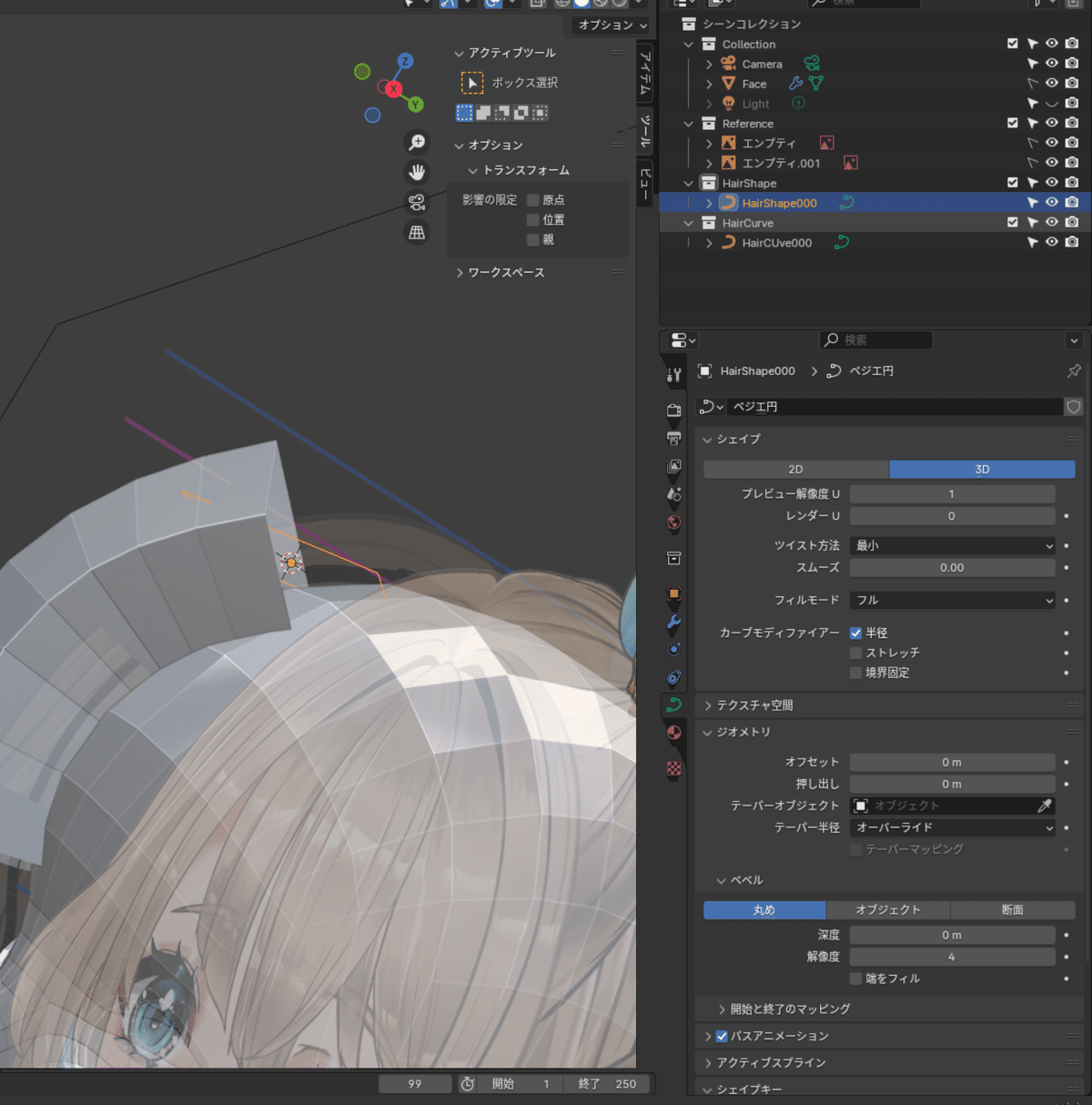The height and width of the screenshot is (1105, 1092).
Task: Click the ベベル 解像度 value field
Action: pyautogui.click(x=953, y=957)
